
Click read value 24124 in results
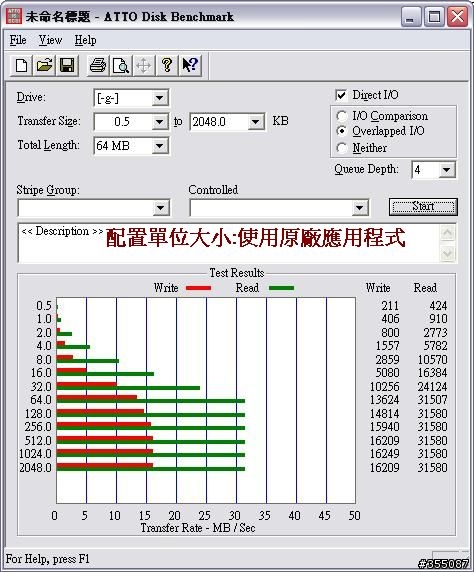[x=432, y=387]
